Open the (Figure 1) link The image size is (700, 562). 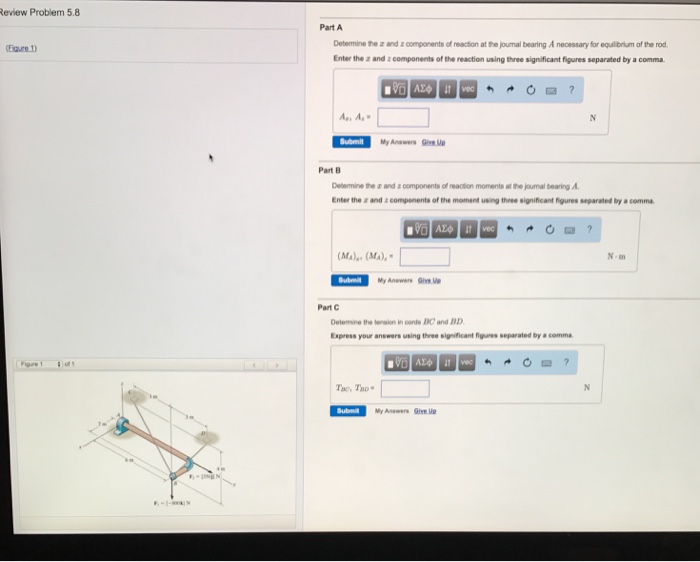pos(21,48)
